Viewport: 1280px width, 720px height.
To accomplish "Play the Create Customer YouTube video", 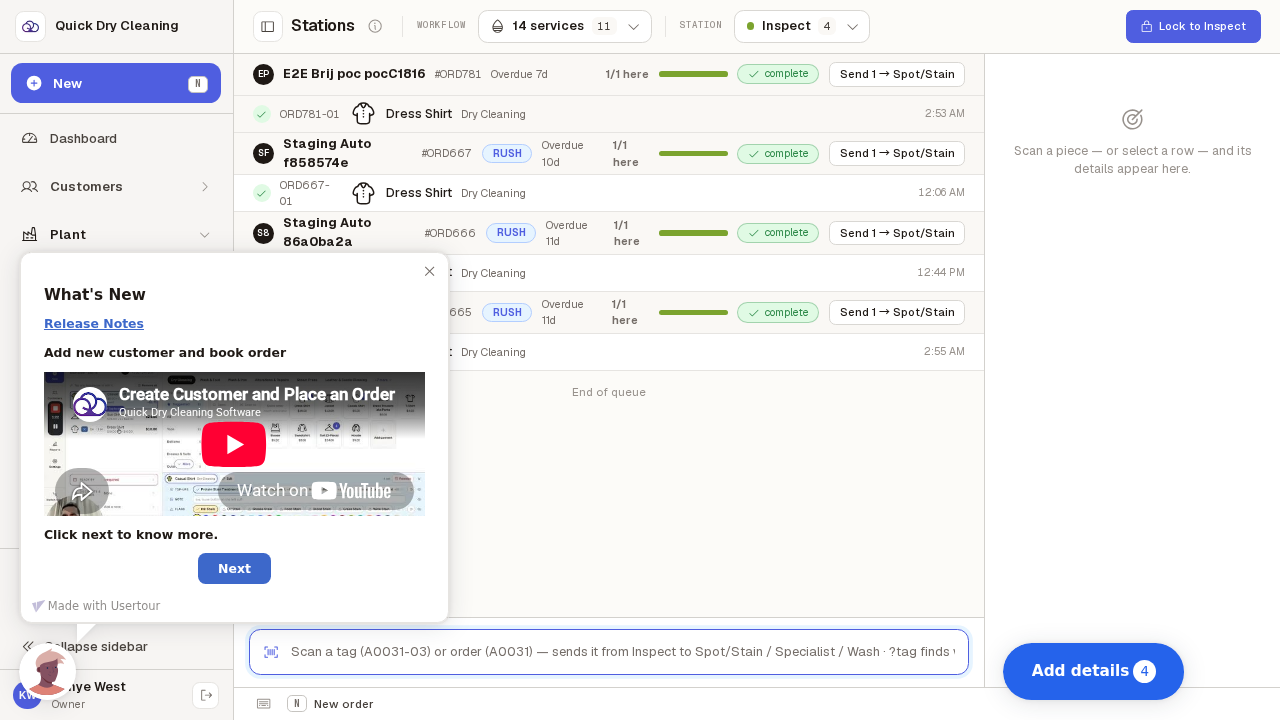I will 234,444.
